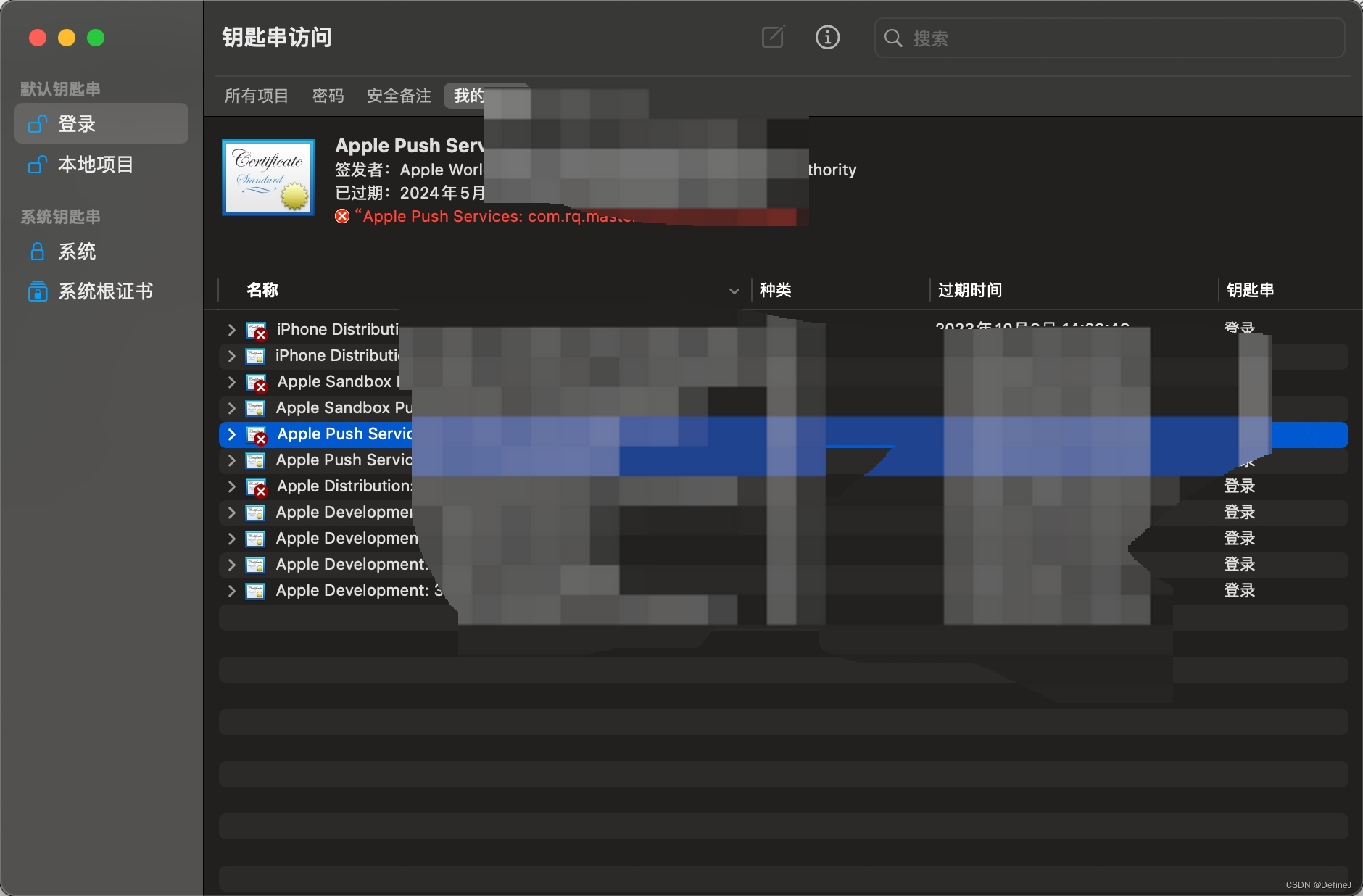
Task: Click the expired certificate icon of the highlighted Apple Push row
Action: click(x=257, y=435)
